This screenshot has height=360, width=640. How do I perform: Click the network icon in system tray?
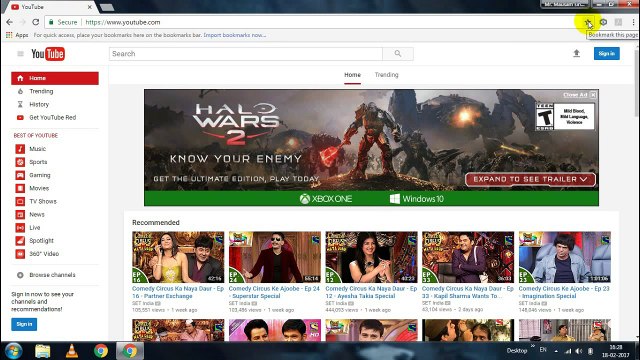coord(568,351)
